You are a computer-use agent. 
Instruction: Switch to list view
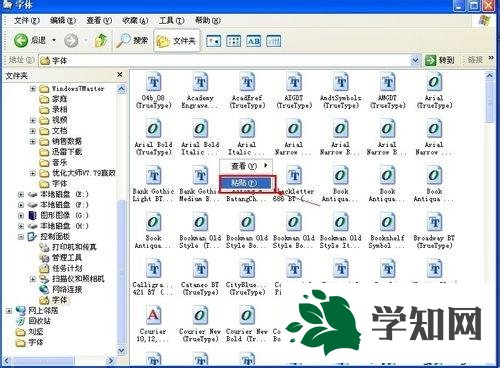(233, 41)
